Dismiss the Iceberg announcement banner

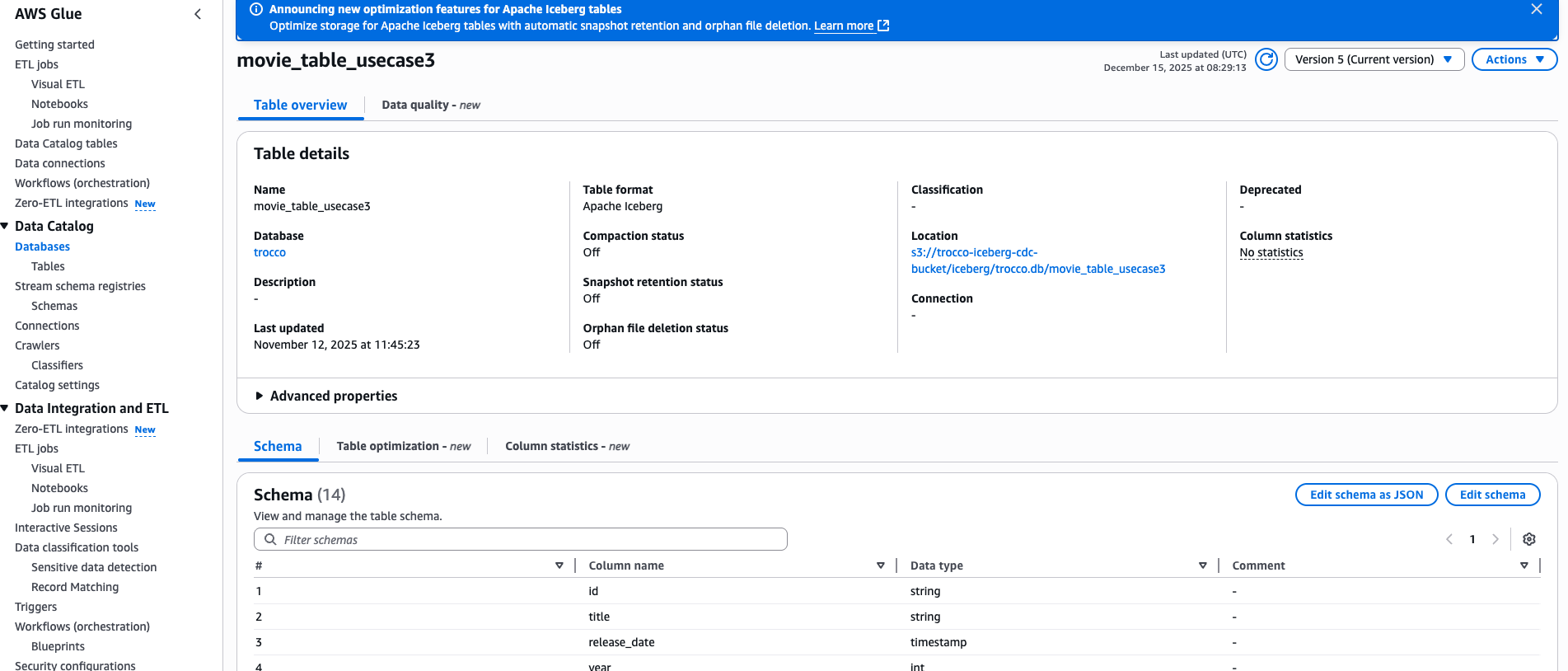coord(1537,9)
